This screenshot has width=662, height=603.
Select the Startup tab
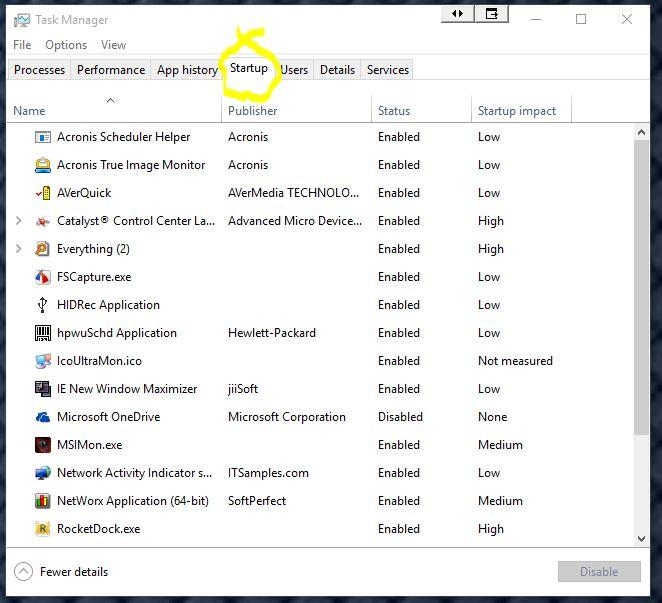249,68
